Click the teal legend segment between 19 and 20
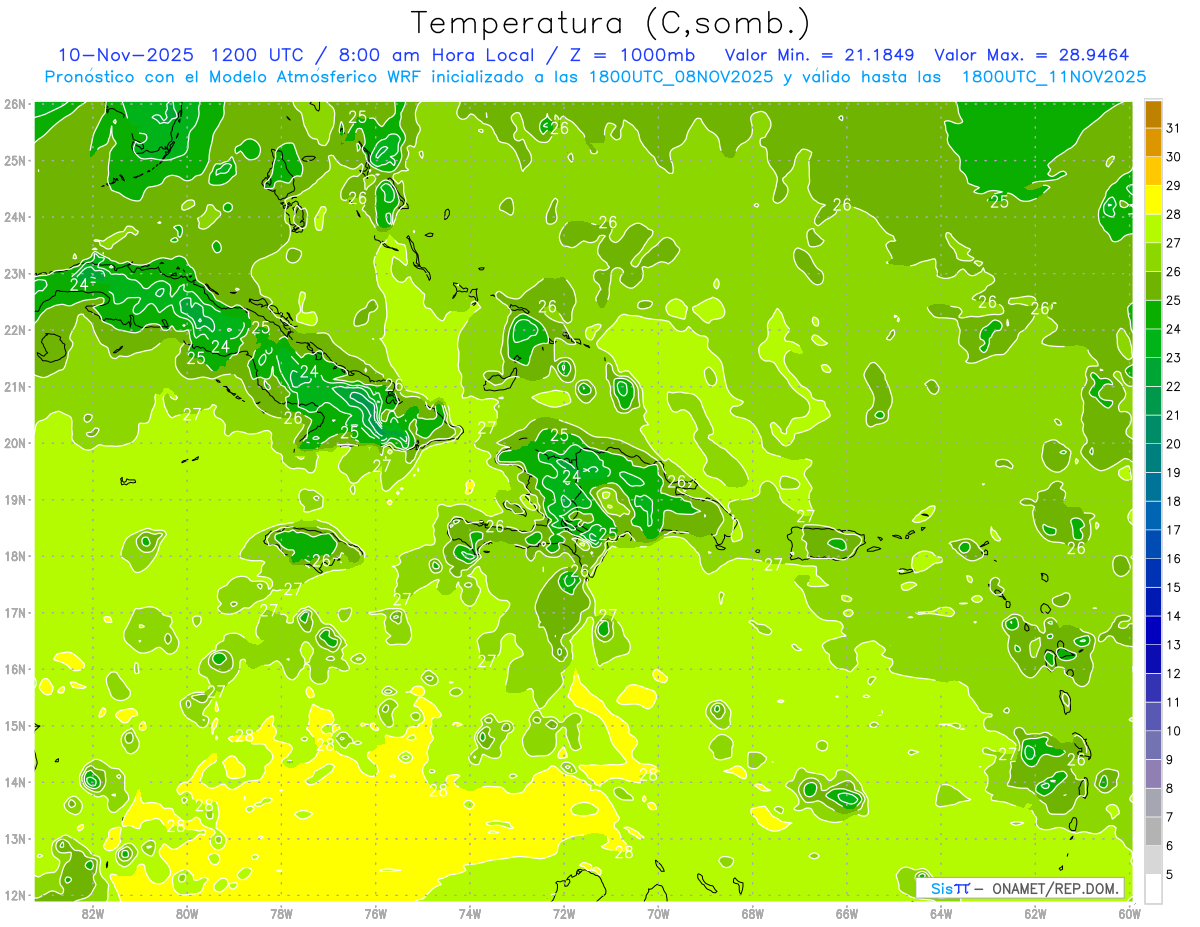 1153,458
